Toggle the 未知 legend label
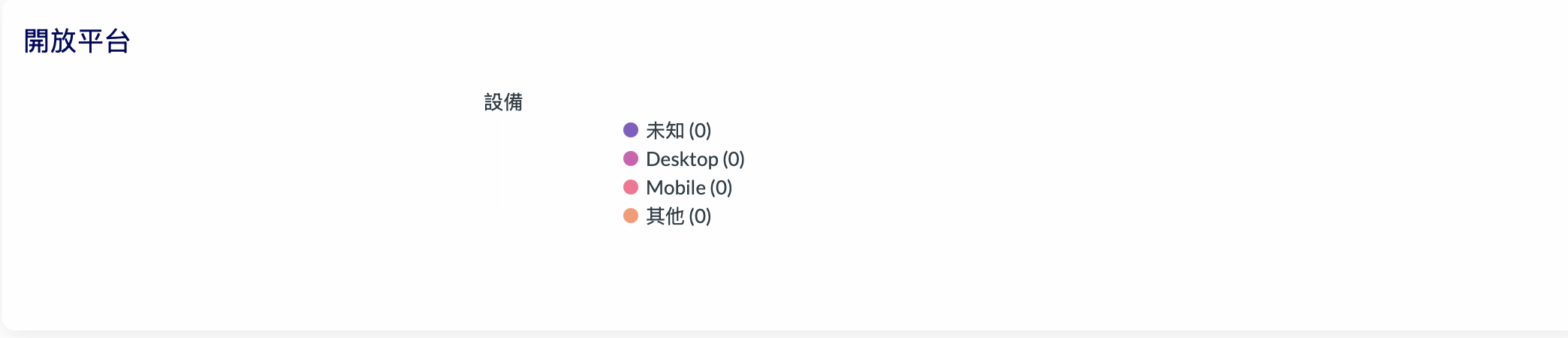This screenshot has width=1568, height=338. pos(665,131)
